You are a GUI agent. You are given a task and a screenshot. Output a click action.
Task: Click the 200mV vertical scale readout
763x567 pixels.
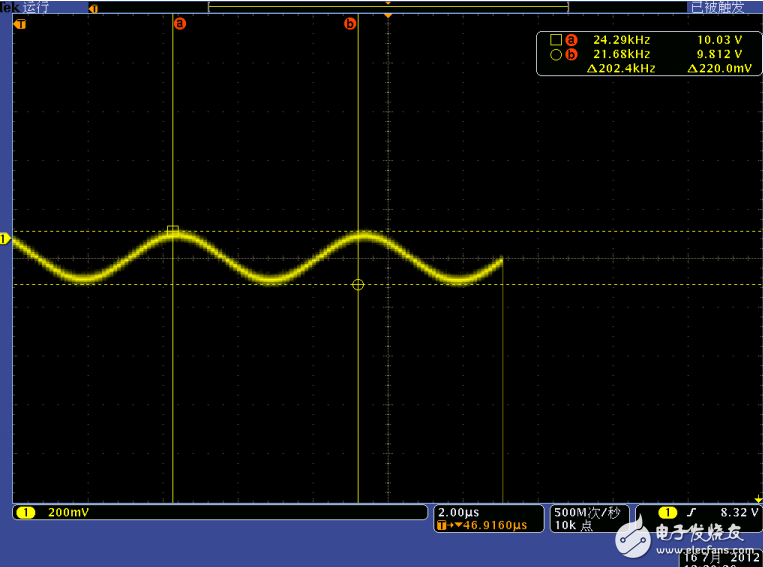(68, 512)
